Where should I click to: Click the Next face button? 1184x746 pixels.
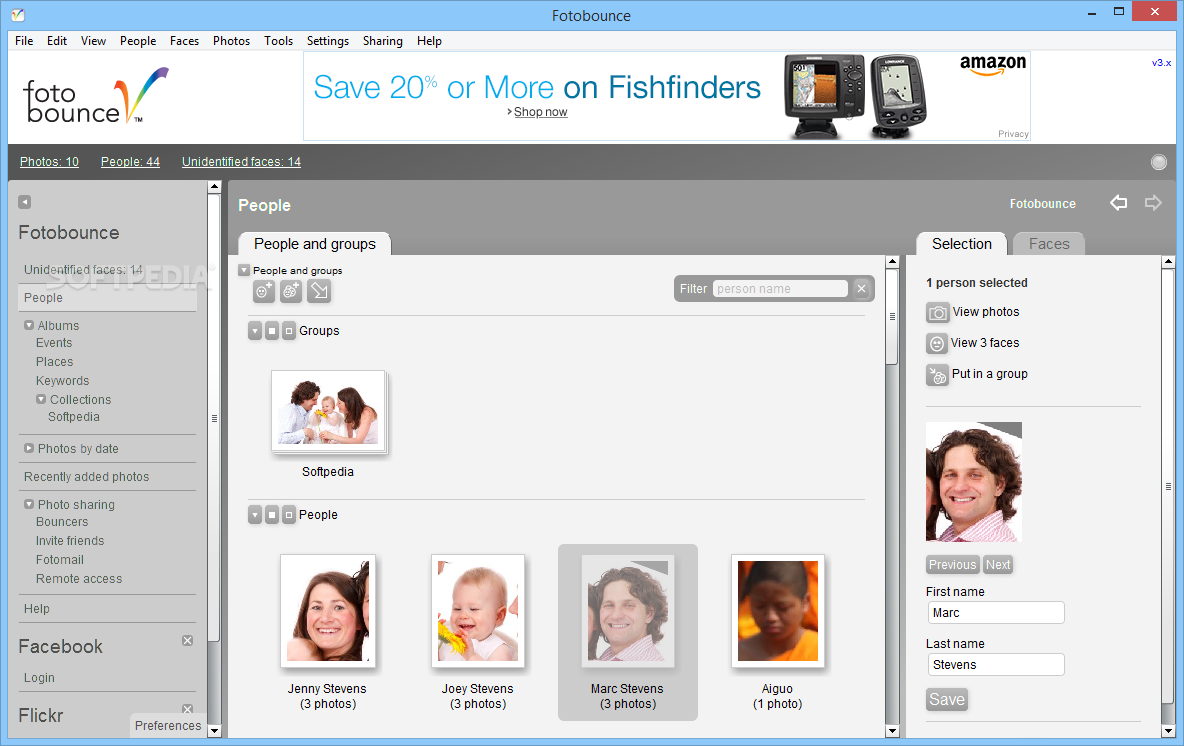997,565
